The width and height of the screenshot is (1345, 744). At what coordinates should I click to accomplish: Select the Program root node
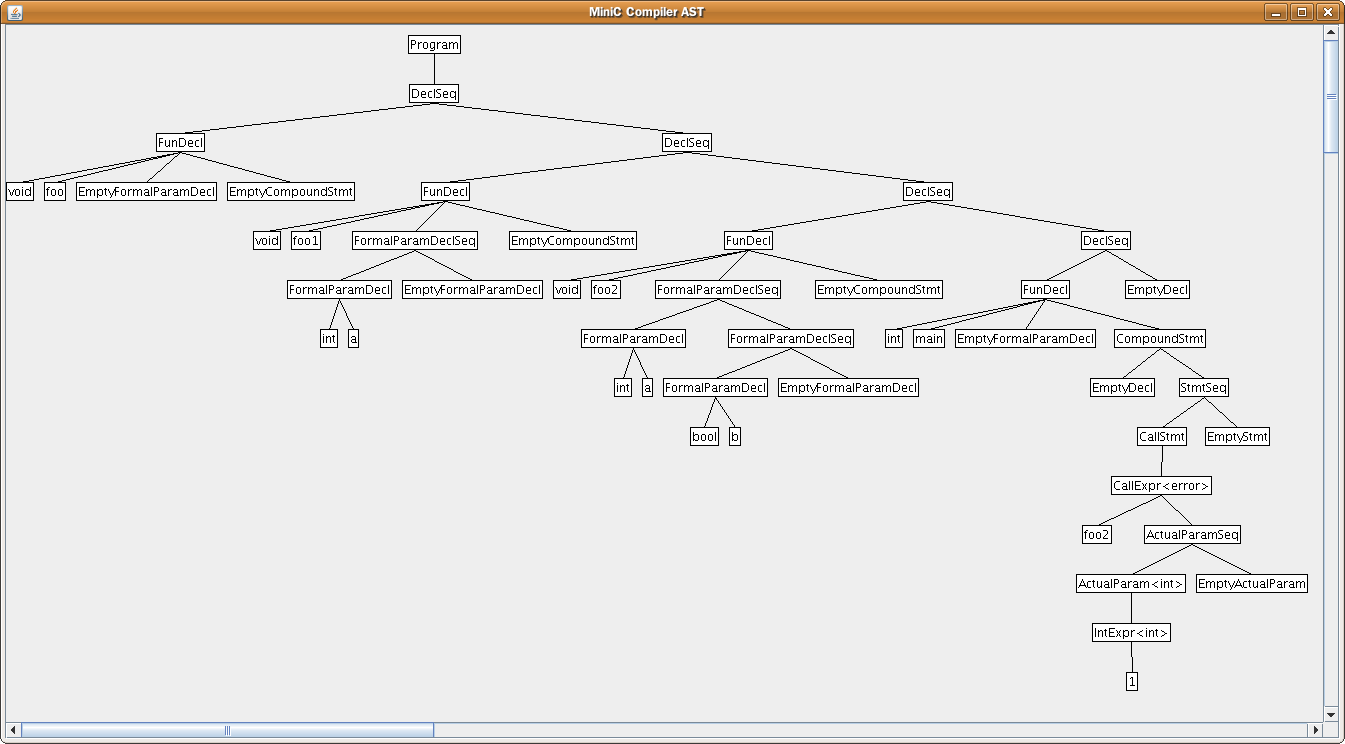pyautogui.click(x=435, y=45)
